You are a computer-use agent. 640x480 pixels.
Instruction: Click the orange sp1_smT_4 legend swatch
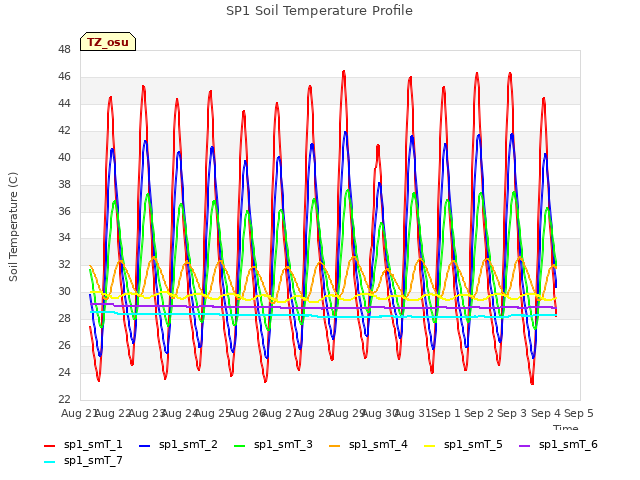(x=334, y=446)
